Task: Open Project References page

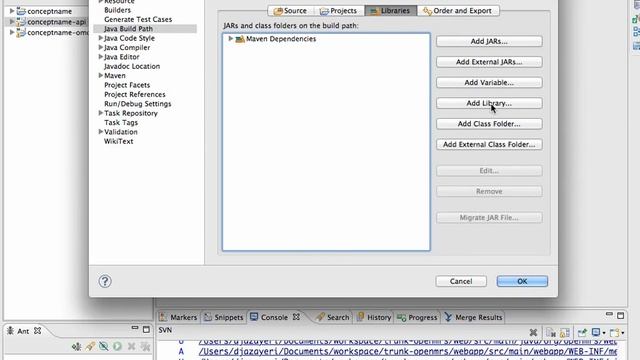Action: (135, 94)
